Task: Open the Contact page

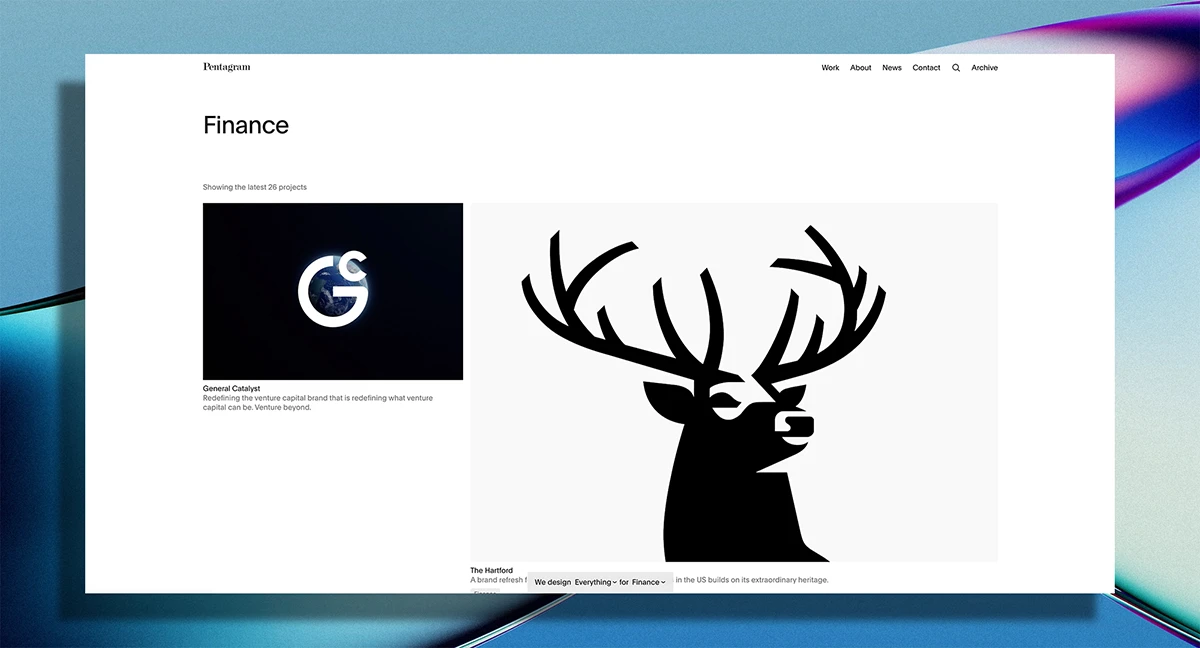Action: click(926, 68)
